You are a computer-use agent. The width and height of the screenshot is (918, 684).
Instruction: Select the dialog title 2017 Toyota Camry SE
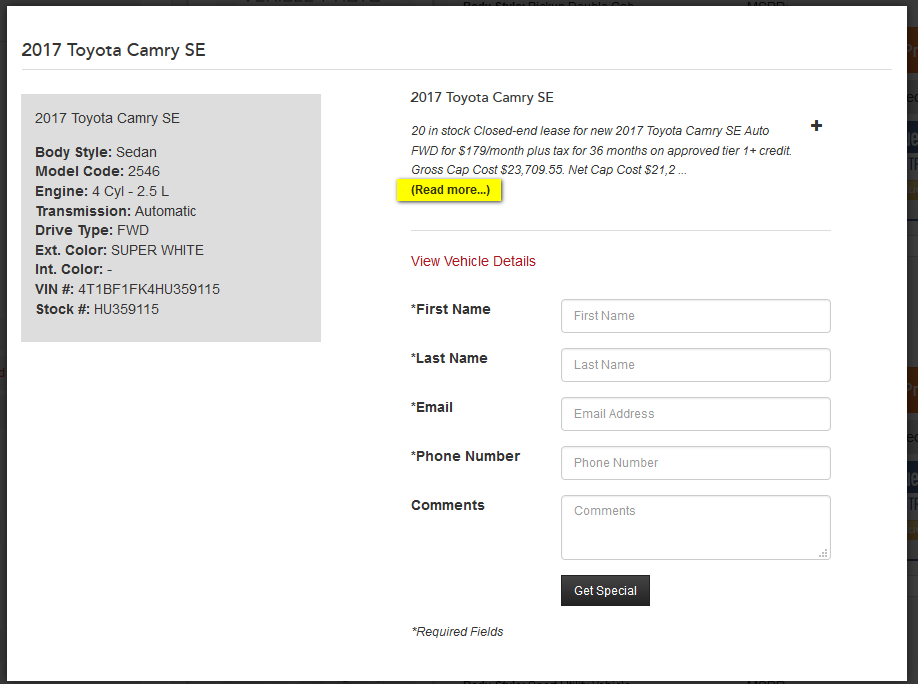point(114,50)
